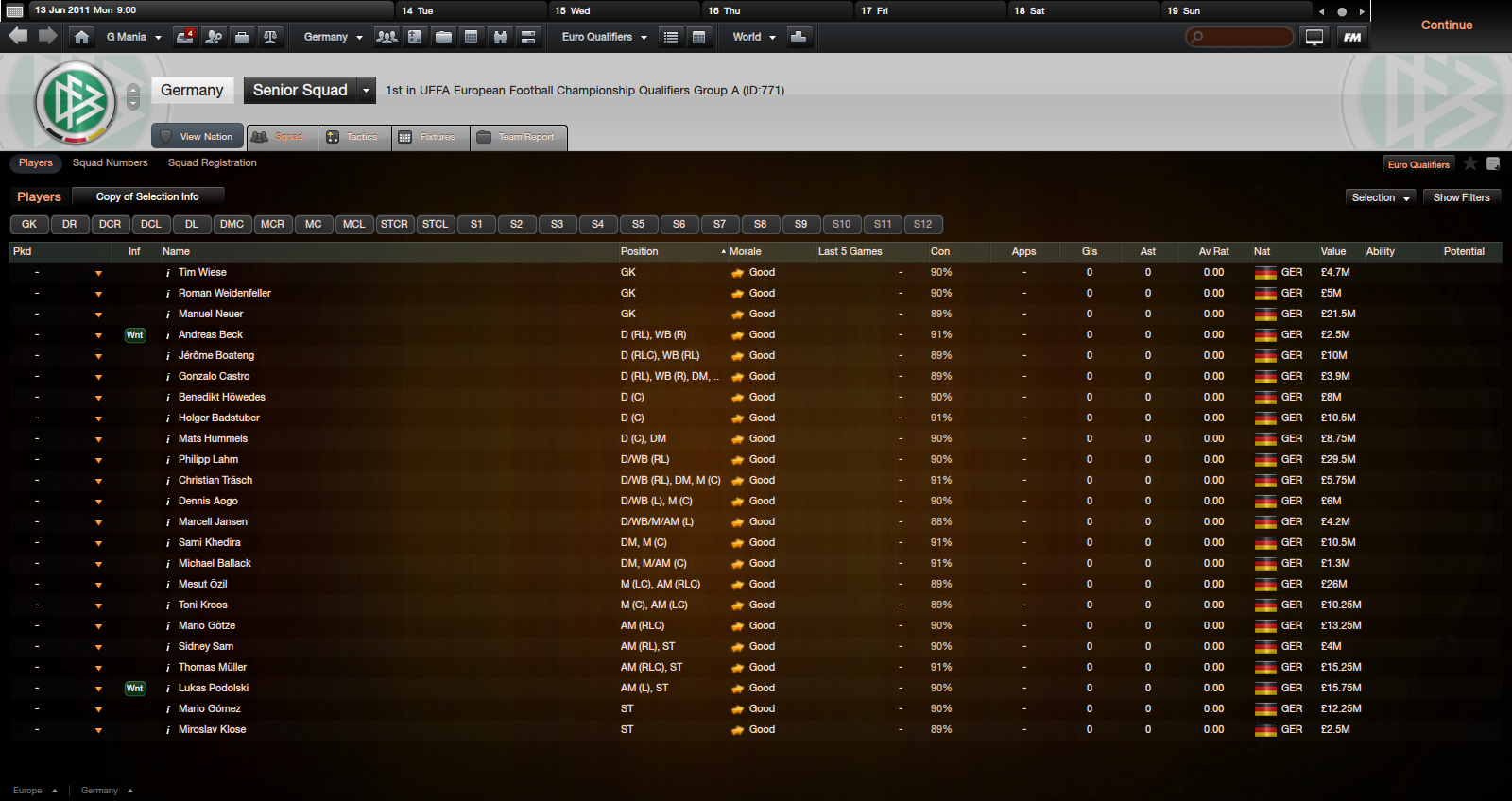Open the Team Report tab
The width and height of the screenshot is (1512, 801).
518,137
